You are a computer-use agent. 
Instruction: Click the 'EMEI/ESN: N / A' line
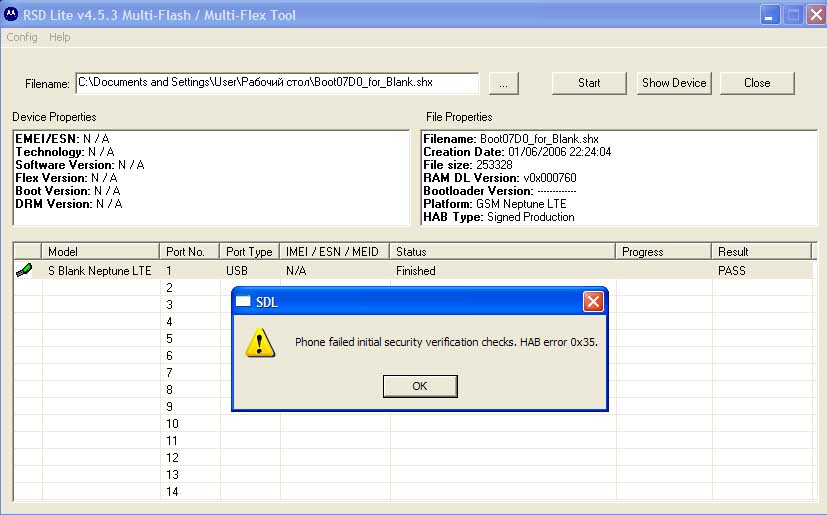(x=62, y=139)
